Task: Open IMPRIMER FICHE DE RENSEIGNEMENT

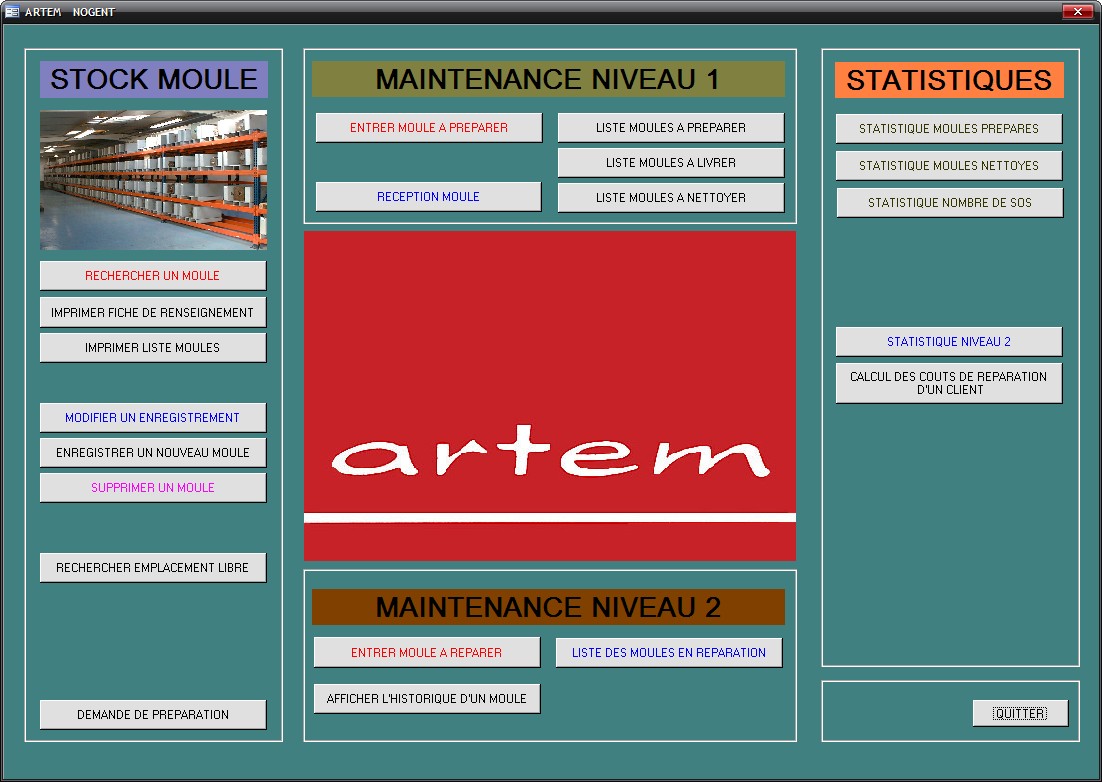Action: click(153, 313)
